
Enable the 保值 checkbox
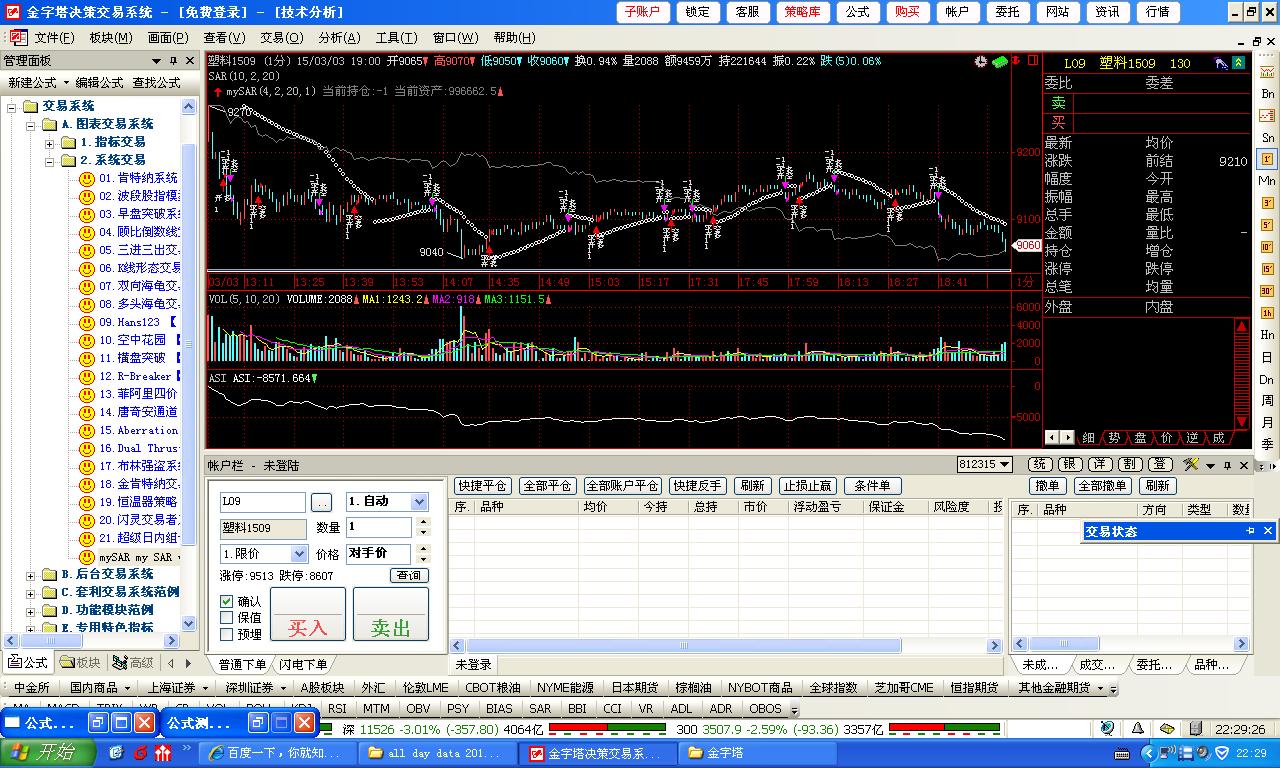(227, 618)
